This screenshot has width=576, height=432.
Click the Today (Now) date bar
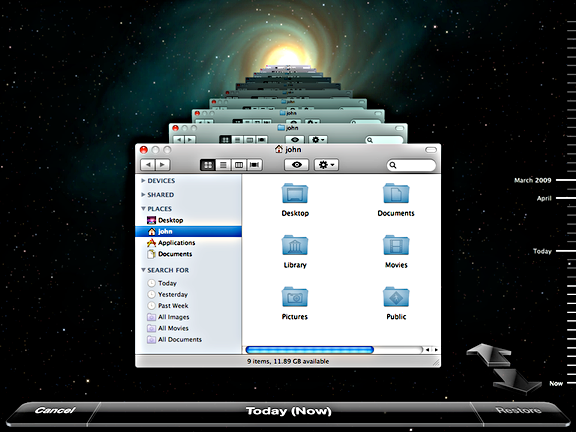(x=288, y=411)
